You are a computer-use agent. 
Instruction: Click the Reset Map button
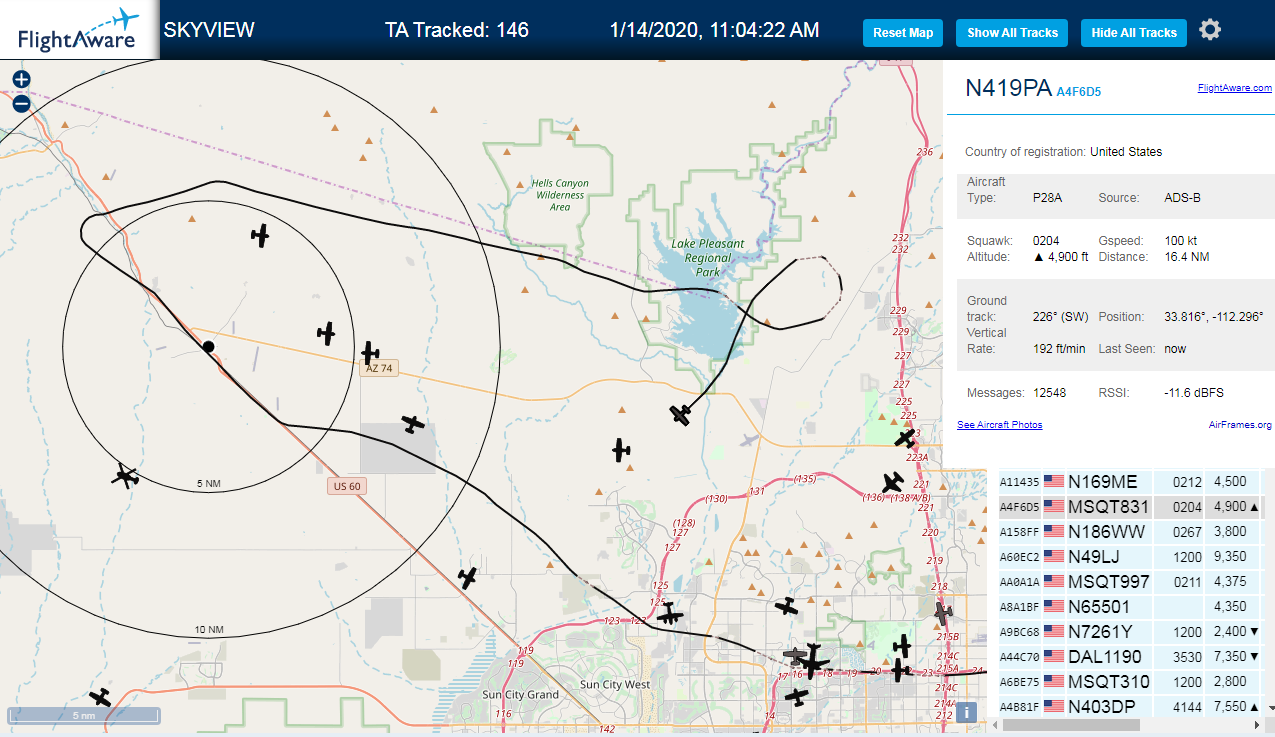[x=903, y=33]
